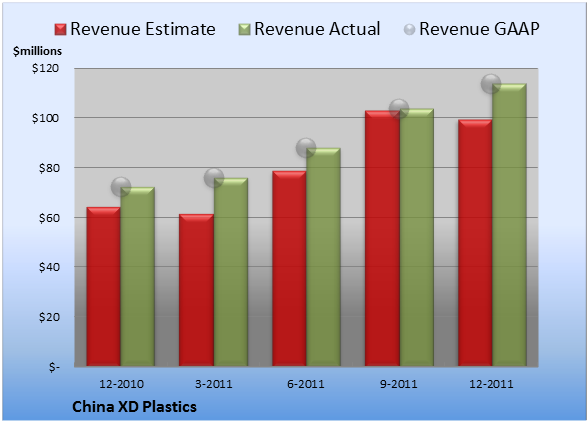Select the green actual bar for 6-2011
This screenshot has height=422, width=588.
coord(323,257)
